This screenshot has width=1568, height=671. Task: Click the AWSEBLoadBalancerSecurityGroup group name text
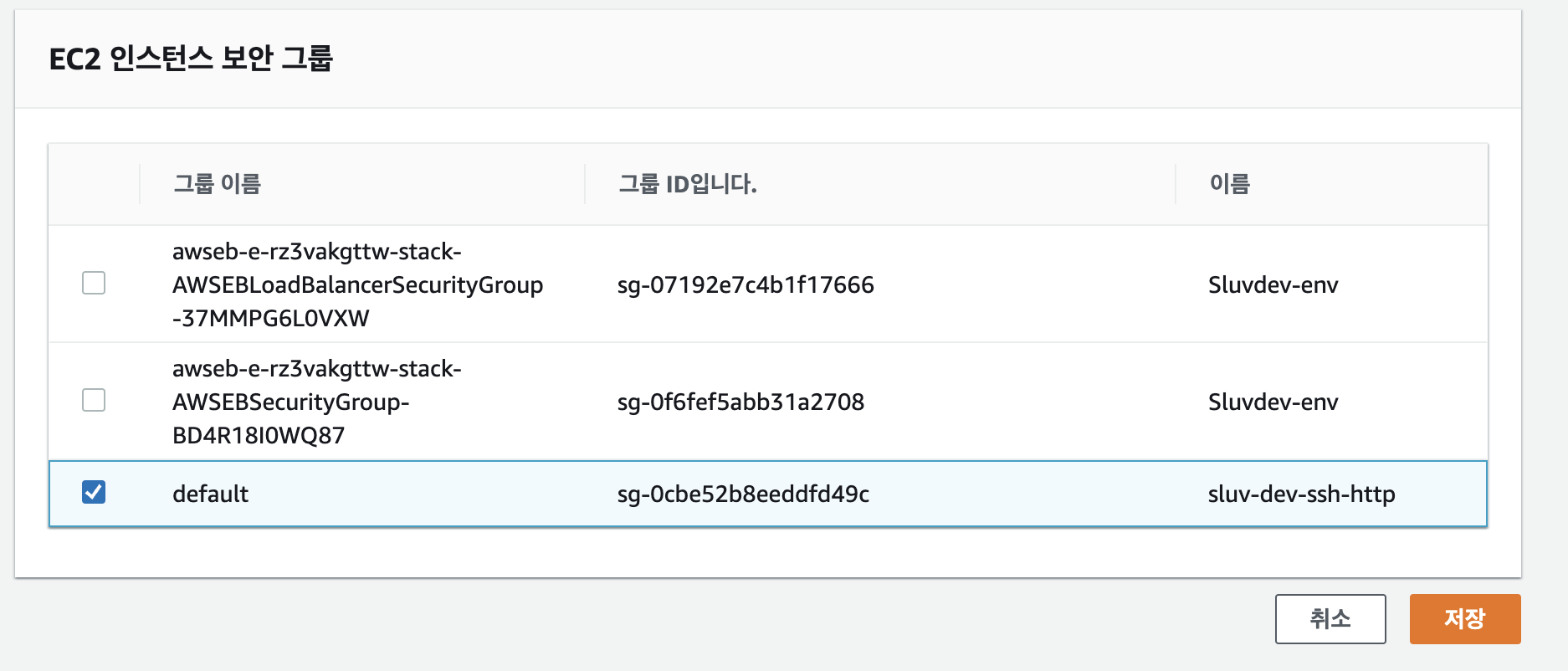(x=357, y=284)
